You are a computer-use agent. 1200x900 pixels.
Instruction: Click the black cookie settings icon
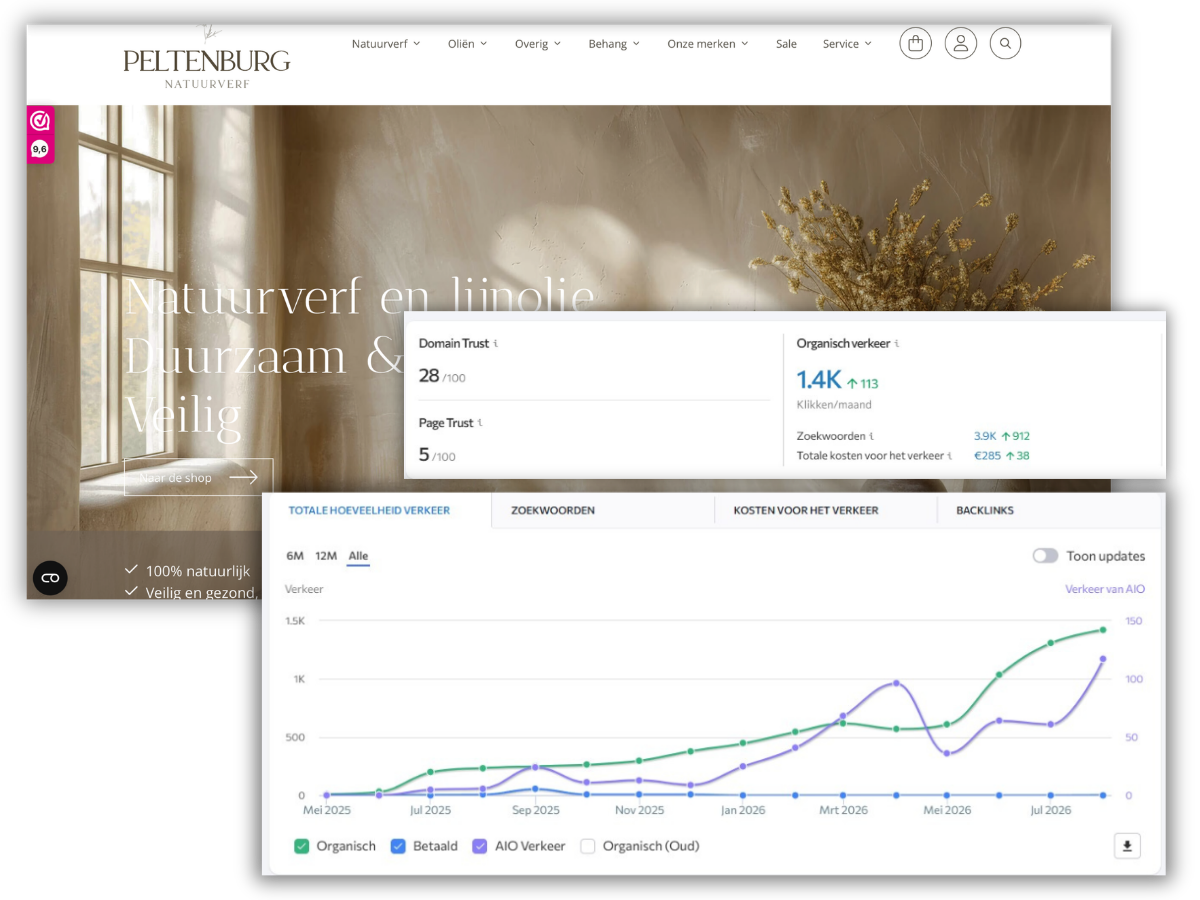coord(50,578)
